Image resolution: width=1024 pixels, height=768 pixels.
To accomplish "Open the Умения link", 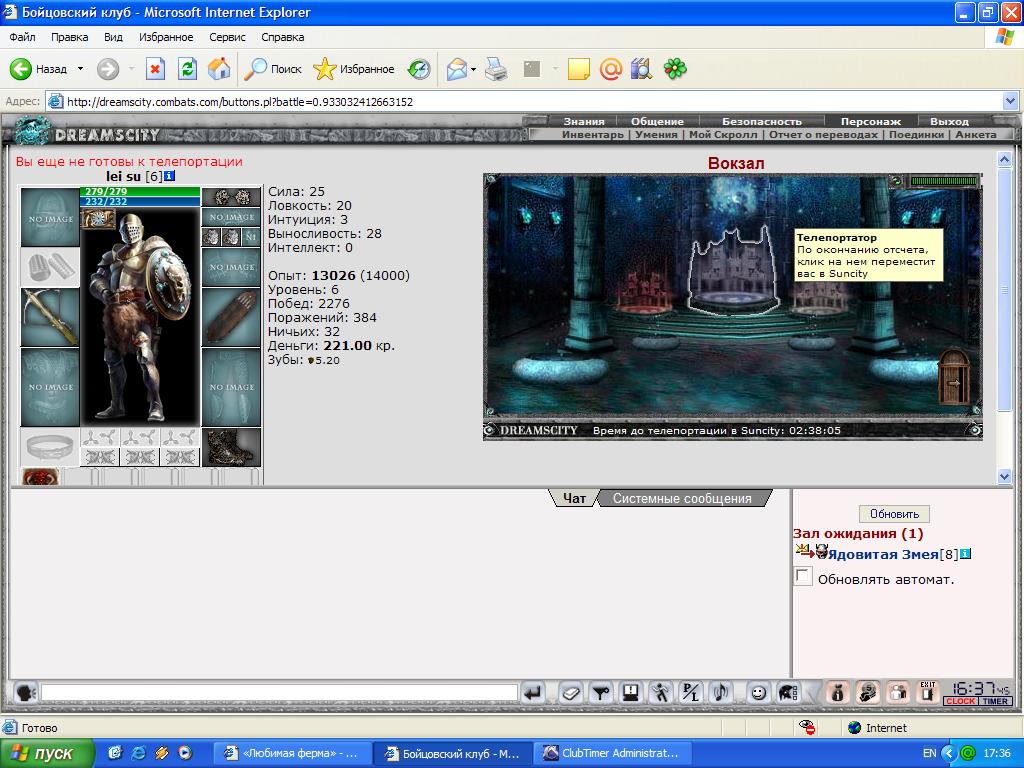I will (656, 135).
